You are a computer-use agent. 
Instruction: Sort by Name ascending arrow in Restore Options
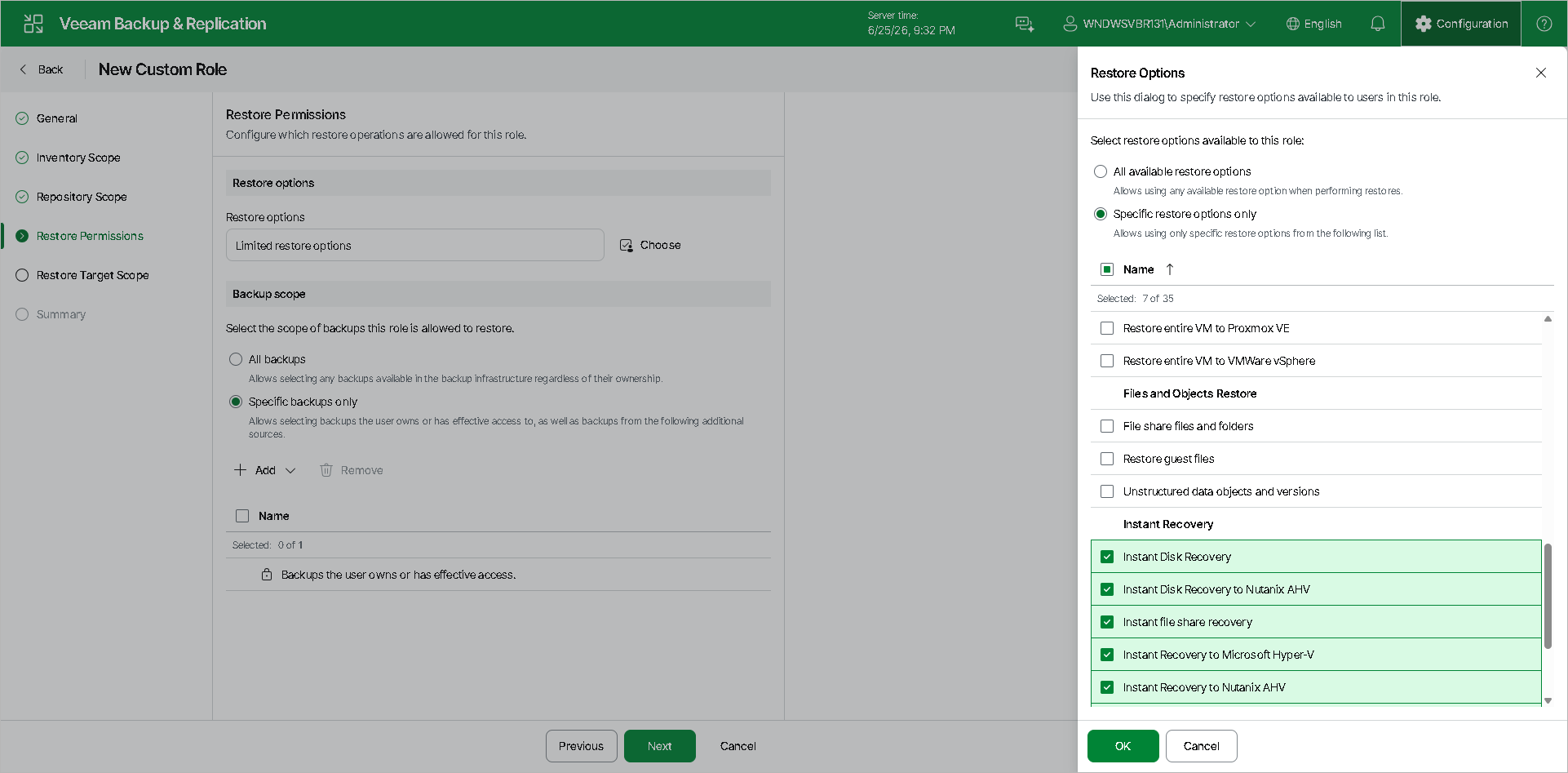[1170, 269]
